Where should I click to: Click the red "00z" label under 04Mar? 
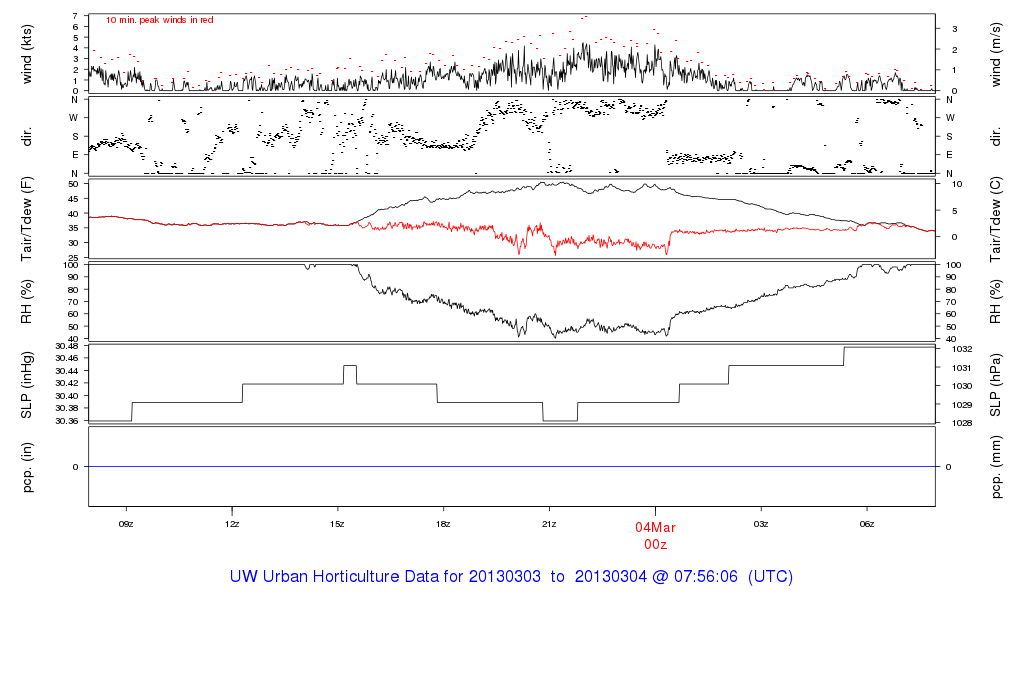coord(656,545)
